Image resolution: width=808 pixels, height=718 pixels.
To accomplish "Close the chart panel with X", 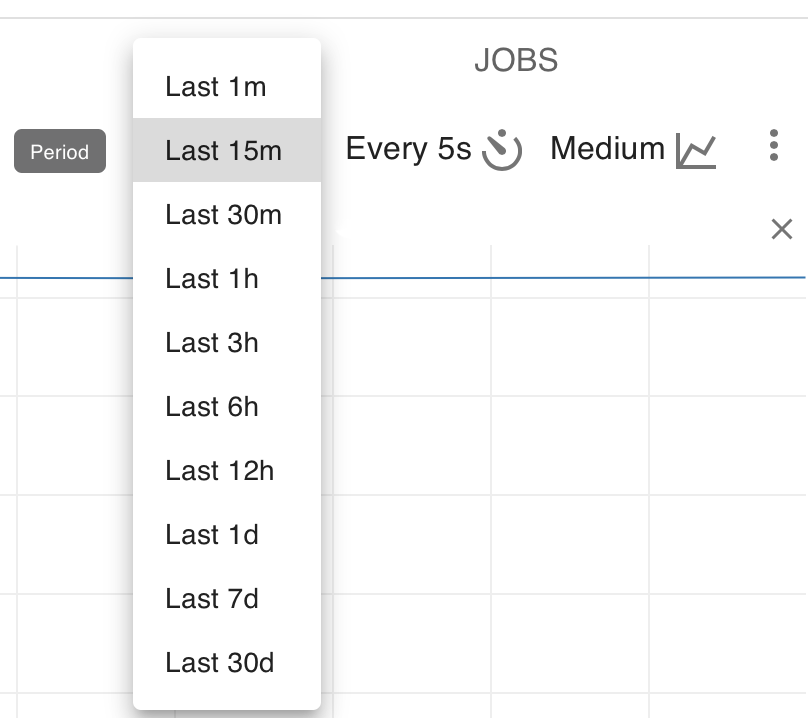I will 782,229.
